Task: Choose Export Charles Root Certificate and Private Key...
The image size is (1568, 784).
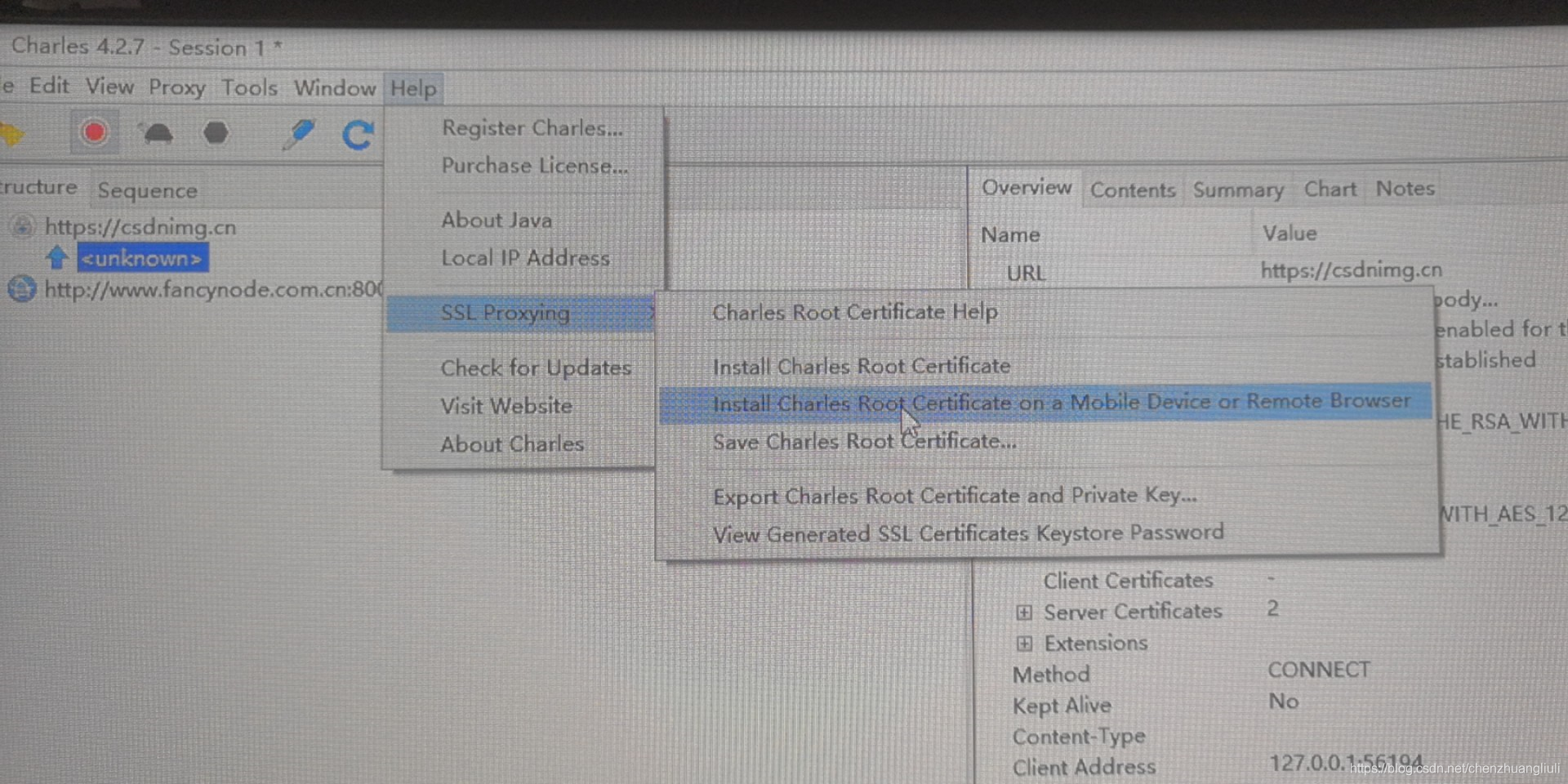Action: (955, 496)
